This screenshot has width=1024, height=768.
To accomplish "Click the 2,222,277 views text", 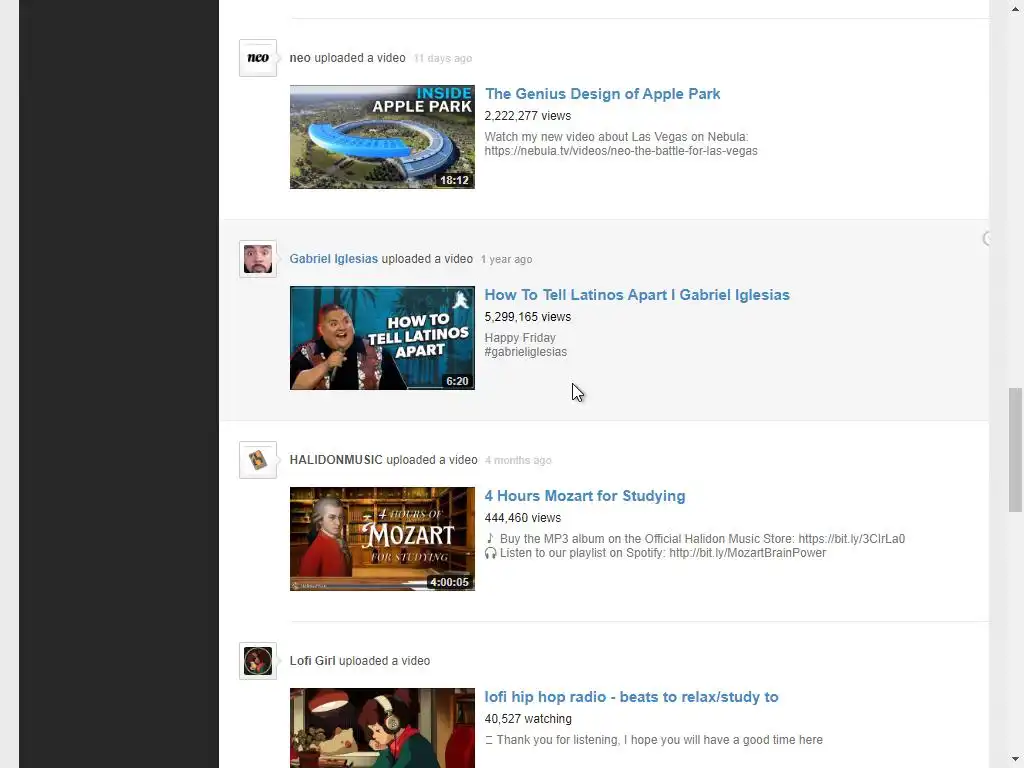I will (x=528, y=116).
